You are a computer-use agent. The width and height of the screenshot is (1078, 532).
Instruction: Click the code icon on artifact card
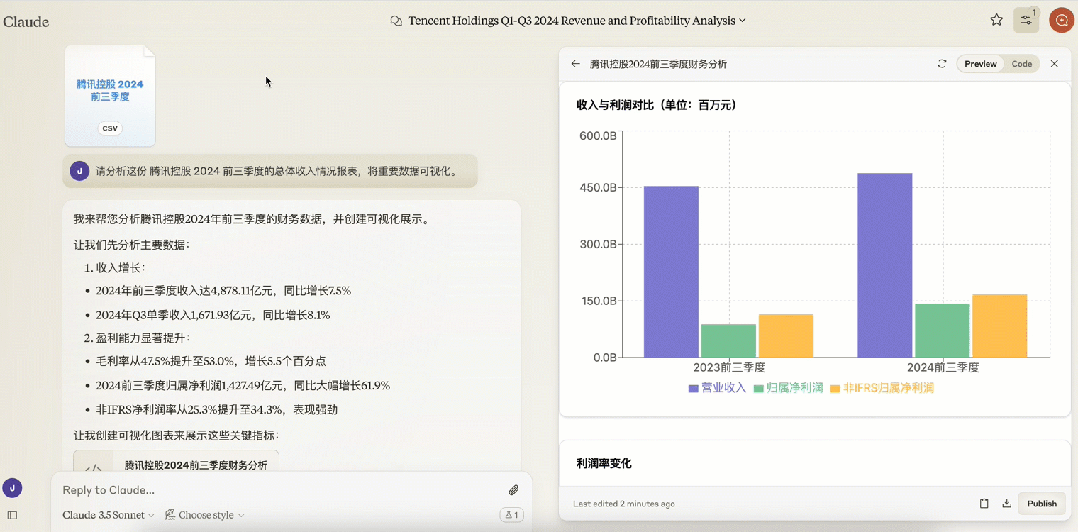[93, 467]
